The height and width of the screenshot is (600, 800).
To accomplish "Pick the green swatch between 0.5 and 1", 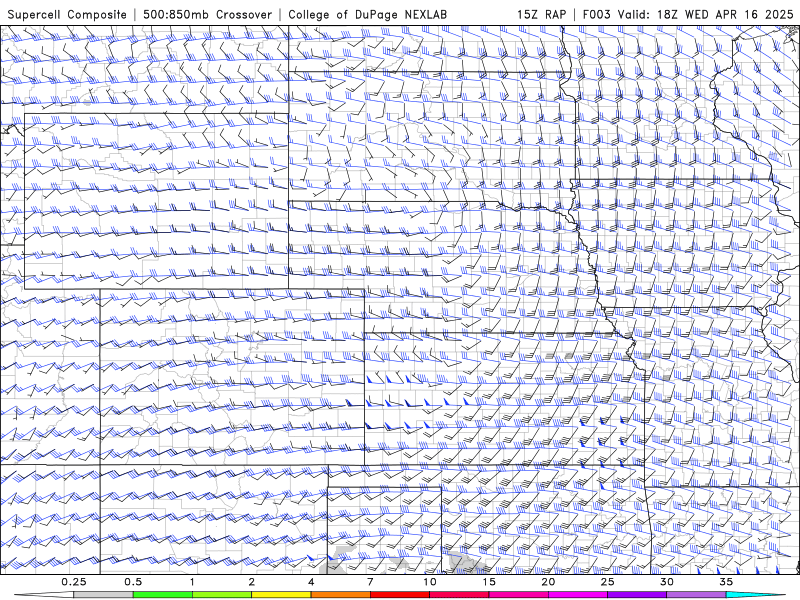I will [163, 595].
